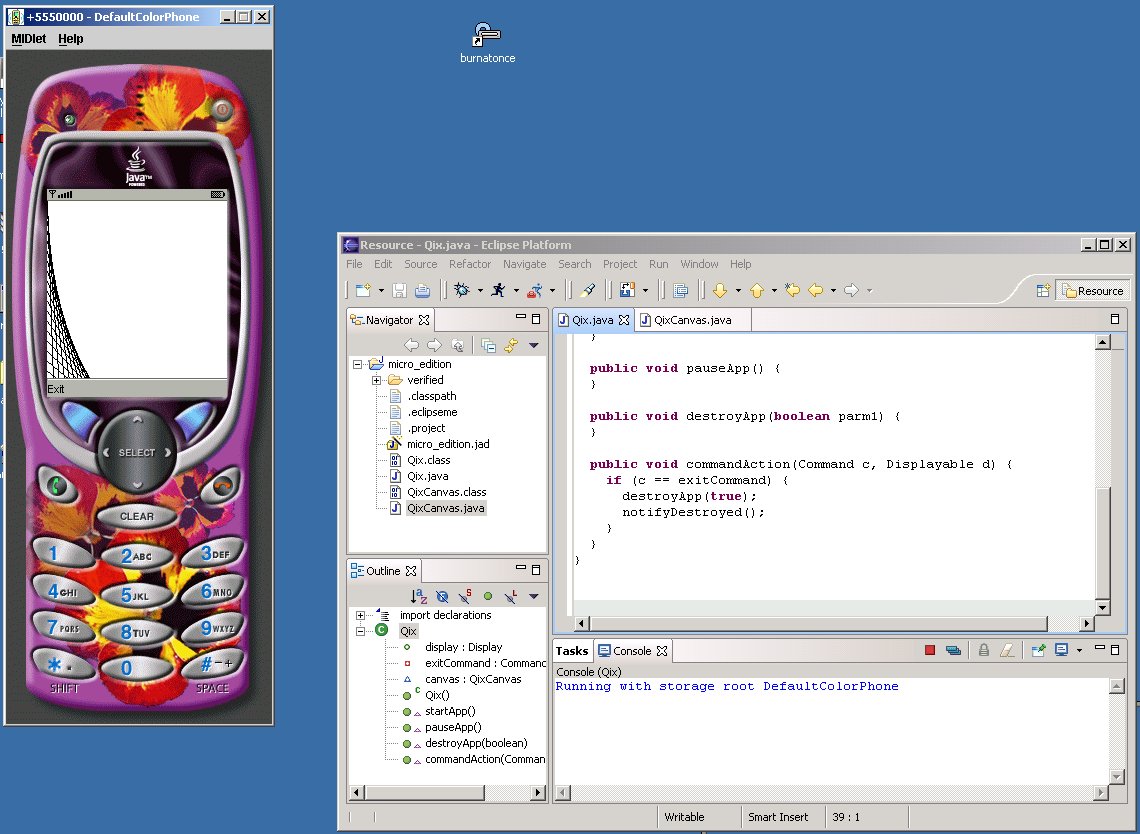Click the CLEAR key on emulator phone

pos(137,516)
